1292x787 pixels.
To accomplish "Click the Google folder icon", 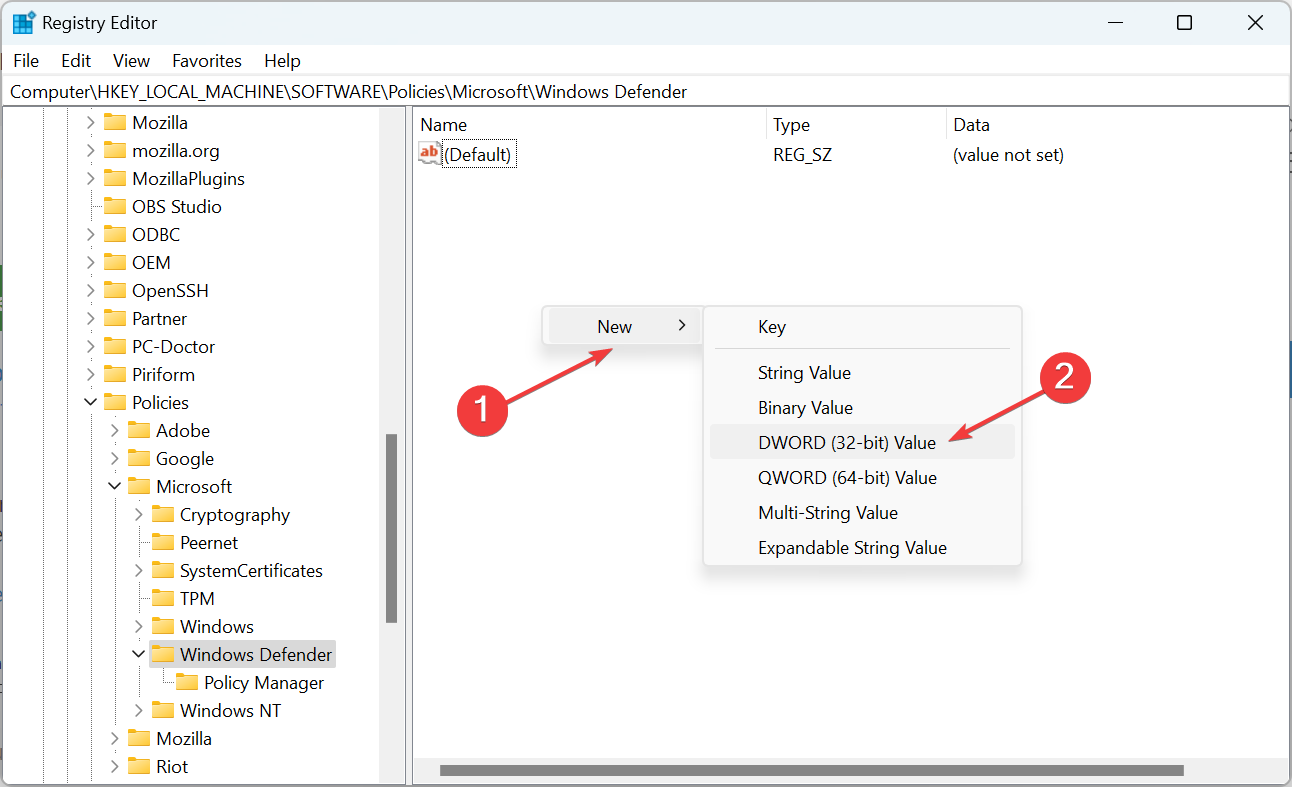I will point(139,458).
